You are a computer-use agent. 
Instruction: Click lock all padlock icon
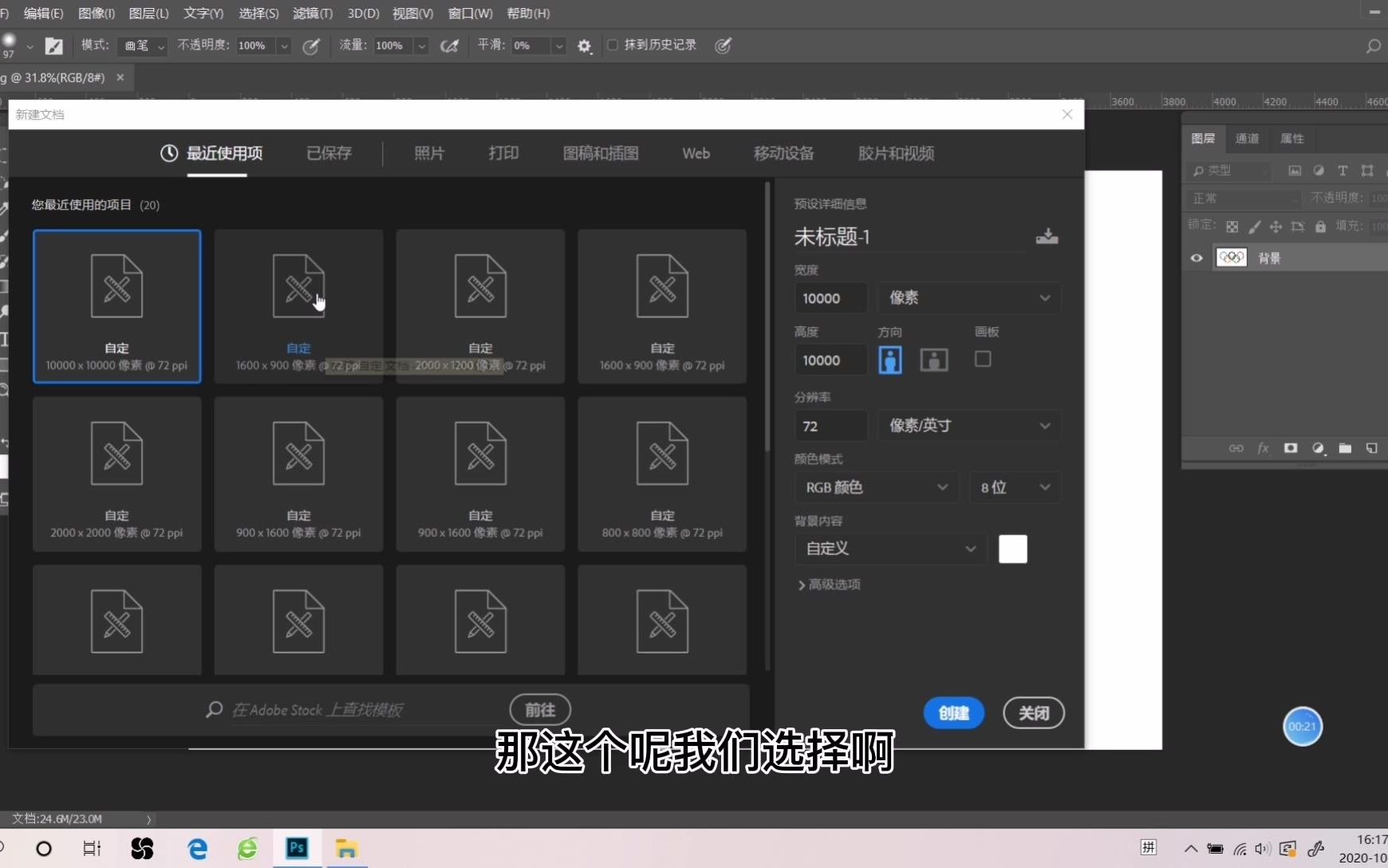(1320, 227)
